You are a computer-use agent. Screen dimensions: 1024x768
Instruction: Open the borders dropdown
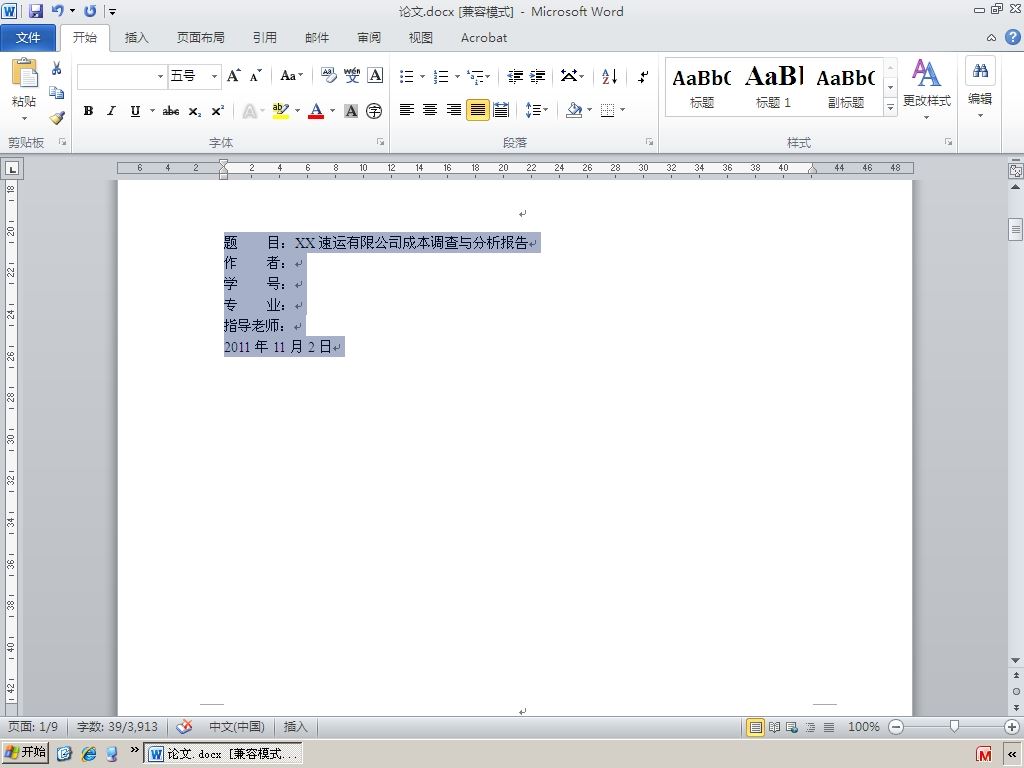(622, 110)
